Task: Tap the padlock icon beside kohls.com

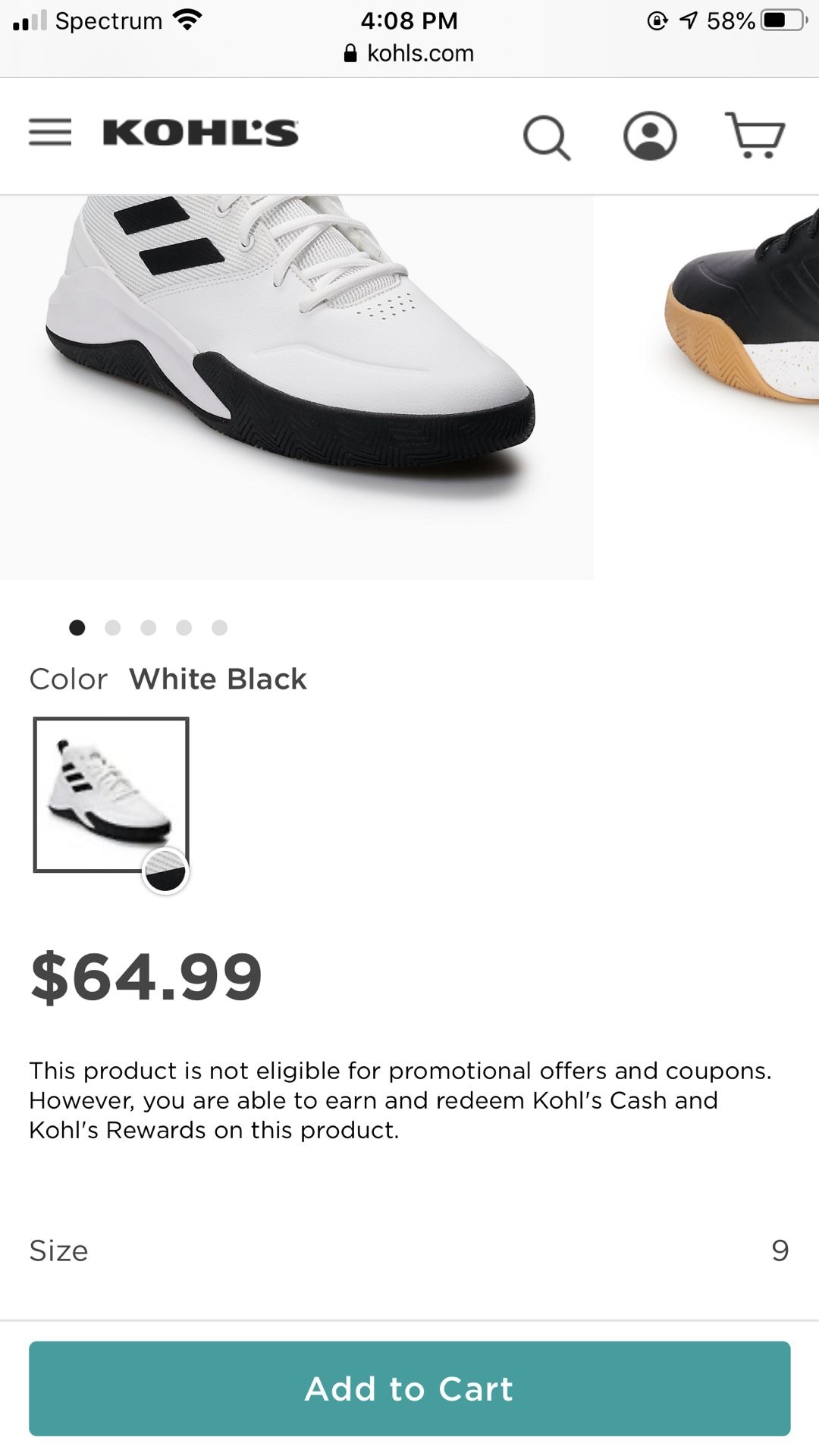Action: point(350,53)
